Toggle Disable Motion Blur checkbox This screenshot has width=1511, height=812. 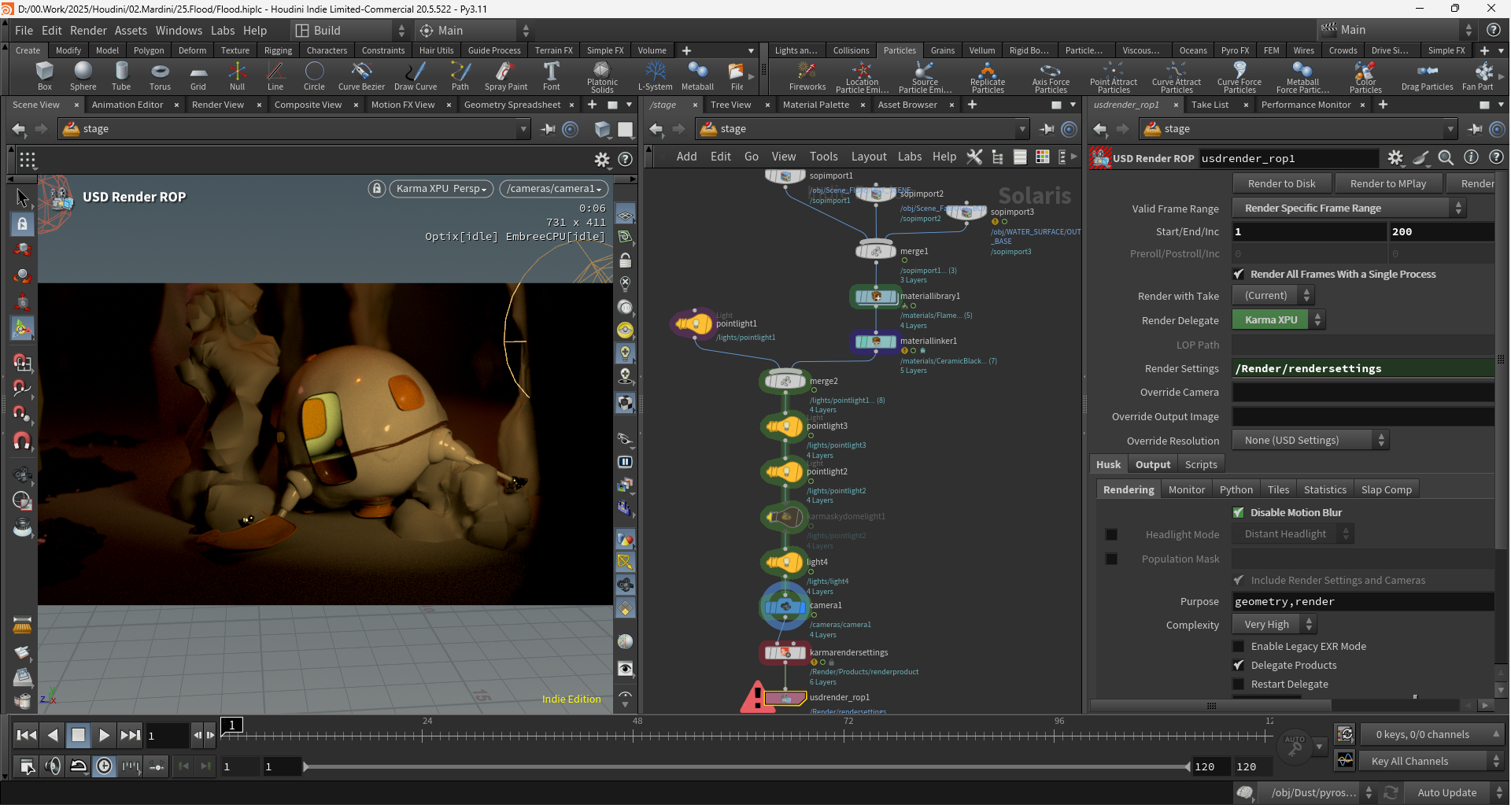pyautogui.click(x=1239, y=513)
